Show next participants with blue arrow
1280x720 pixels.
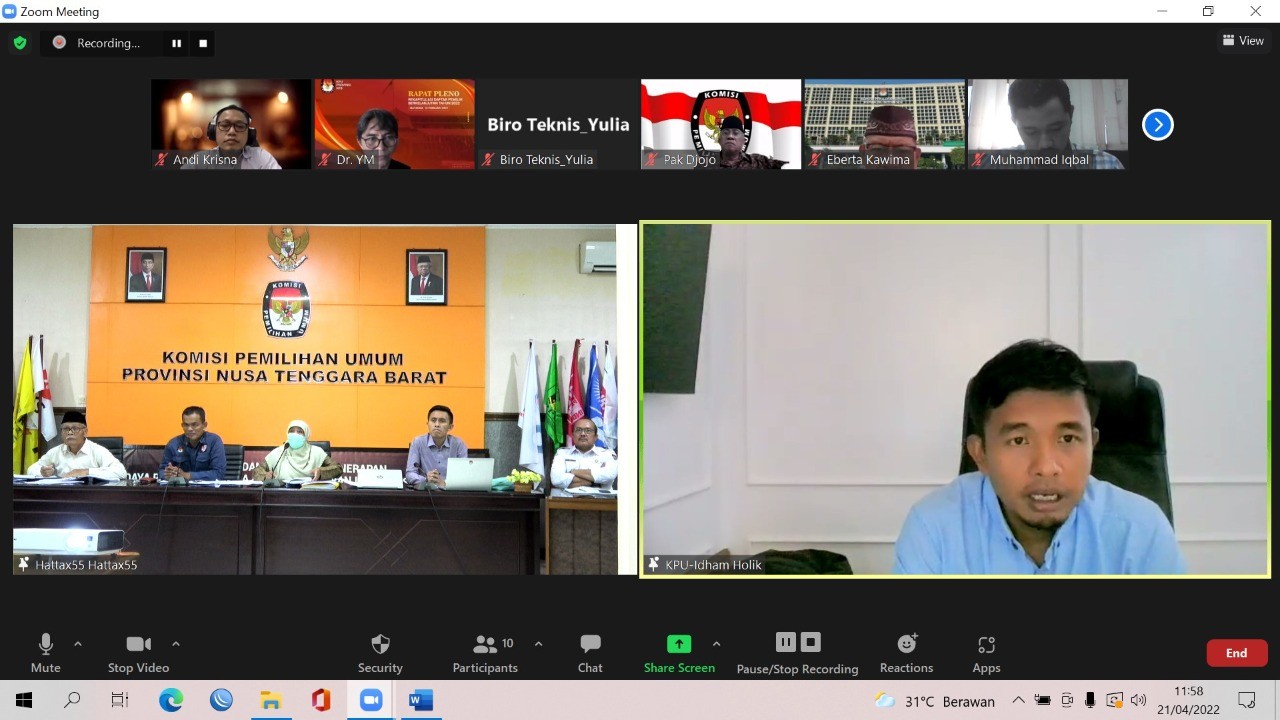pyautogui.click(x=1157, y=125)
